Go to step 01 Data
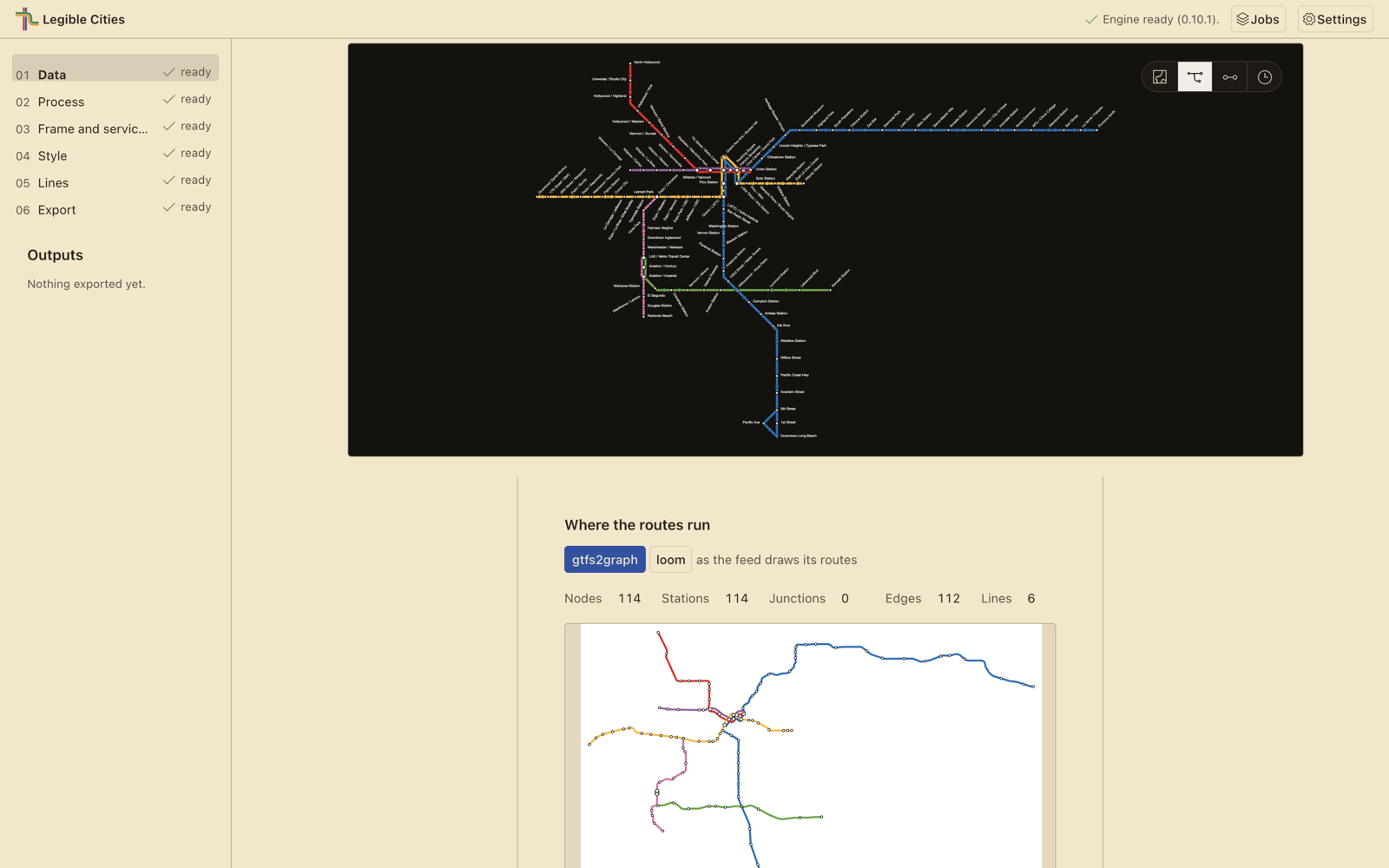 pos(115,69)
